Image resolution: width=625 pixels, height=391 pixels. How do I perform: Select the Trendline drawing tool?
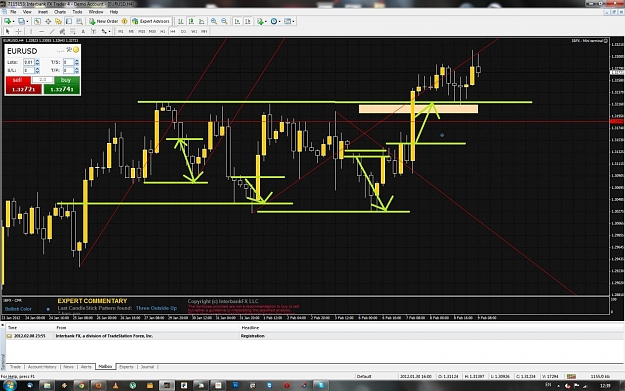pyautogui.click(x=52, y=31)
